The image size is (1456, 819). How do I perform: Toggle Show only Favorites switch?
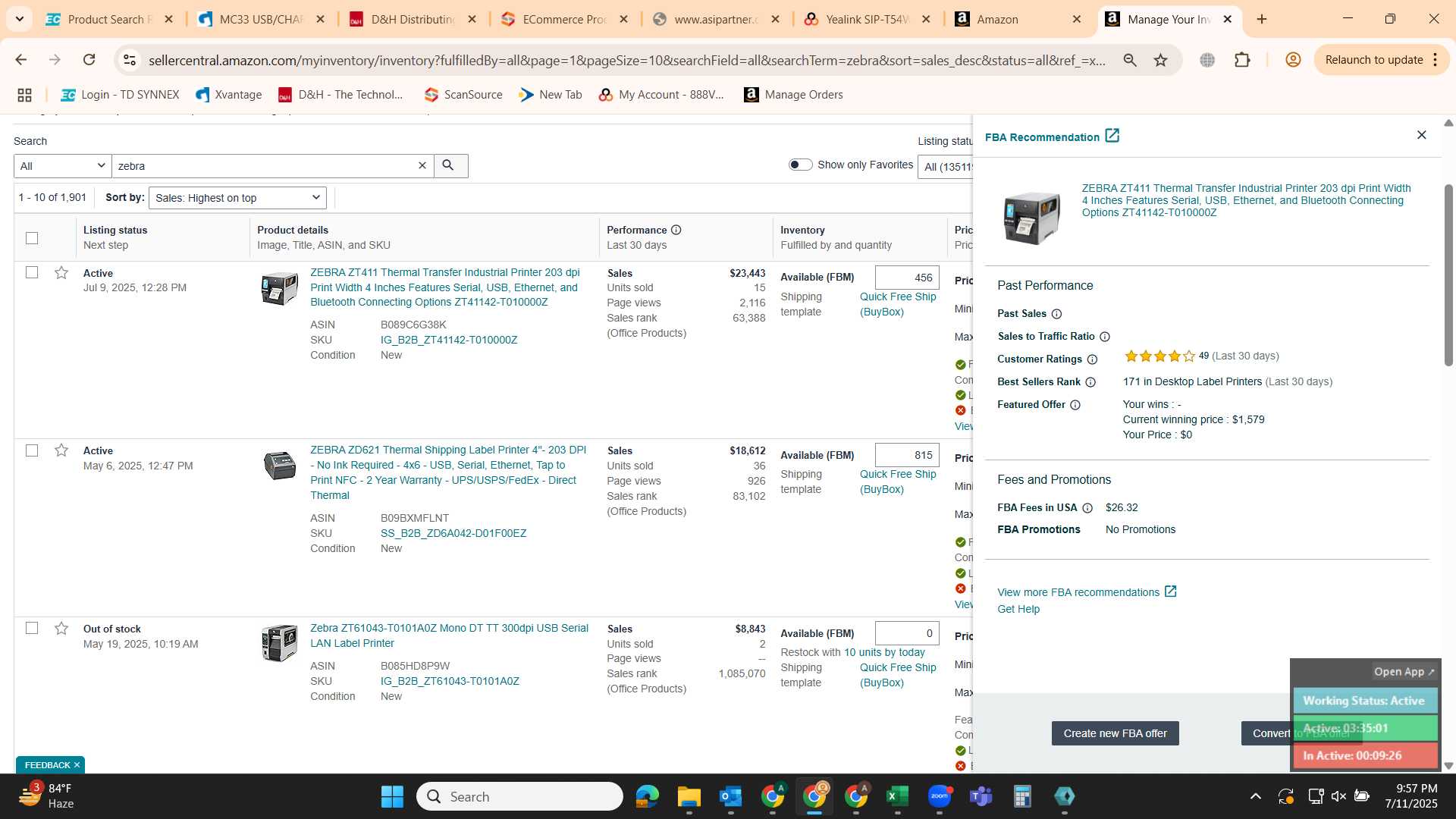coord(800,165)
